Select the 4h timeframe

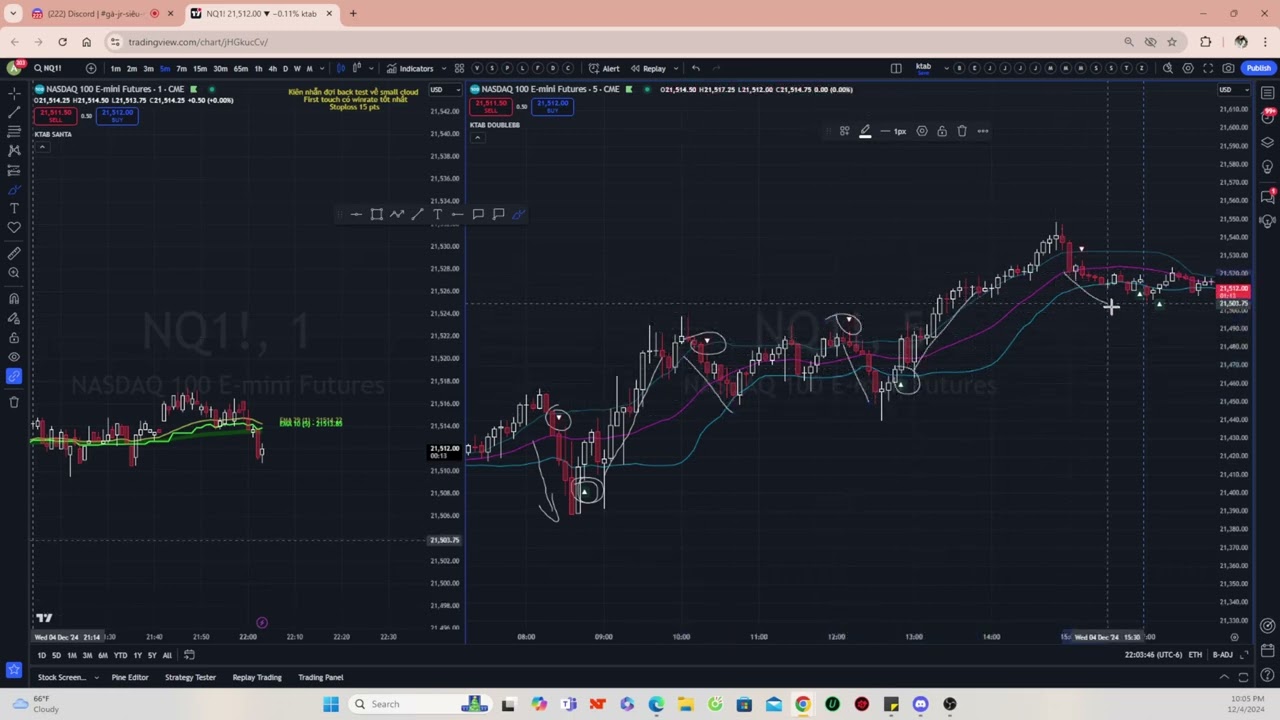(272, 69)
